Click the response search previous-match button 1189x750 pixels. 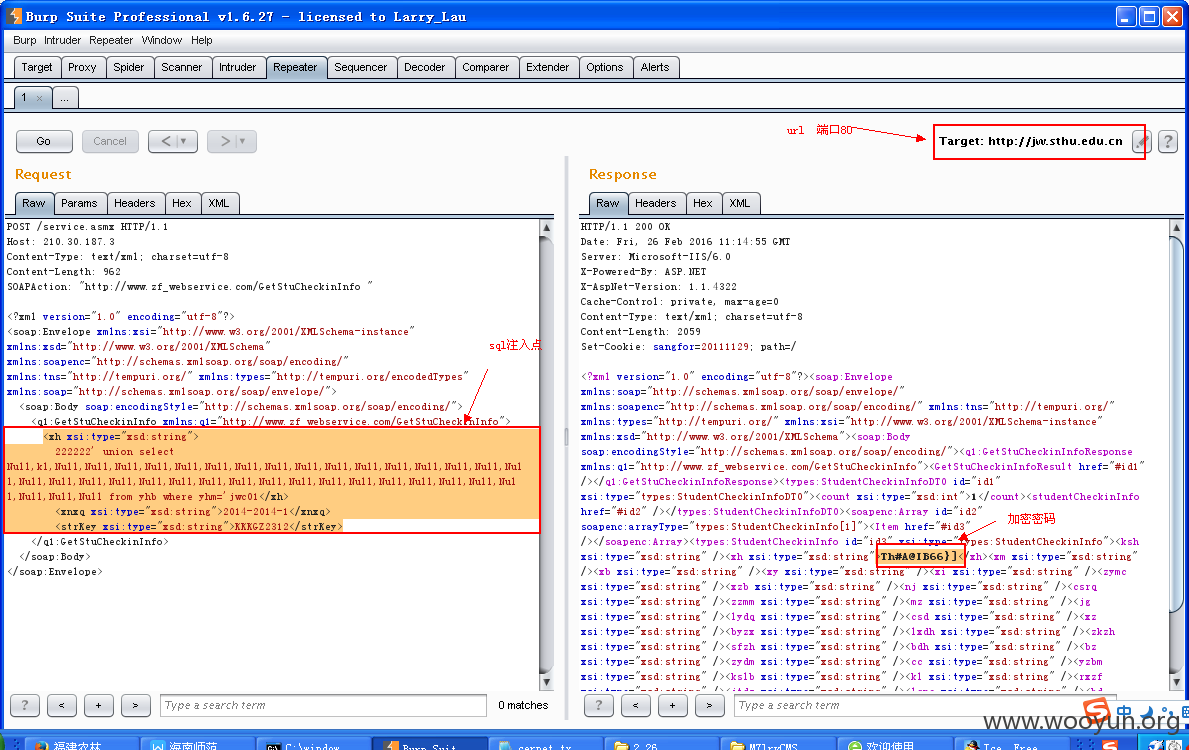[635, 705]
